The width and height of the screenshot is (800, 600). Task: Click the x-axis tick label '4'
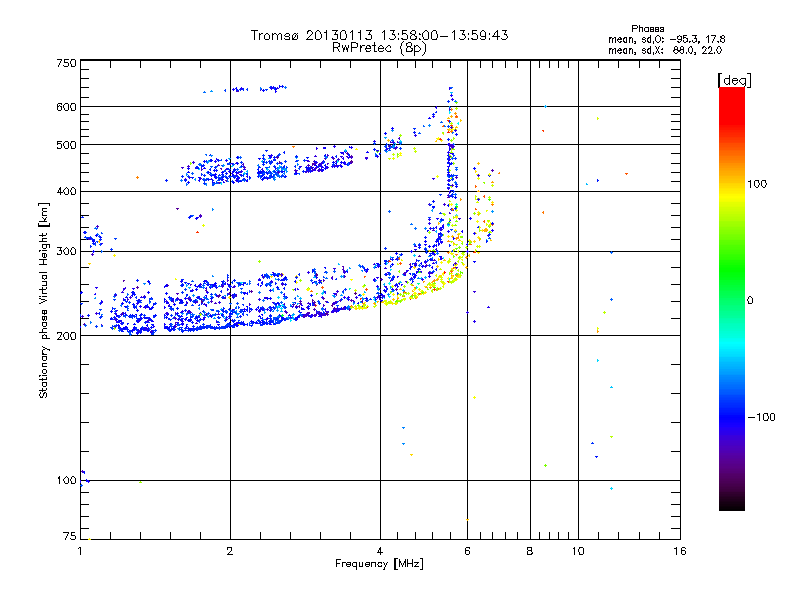pos(380,551)
